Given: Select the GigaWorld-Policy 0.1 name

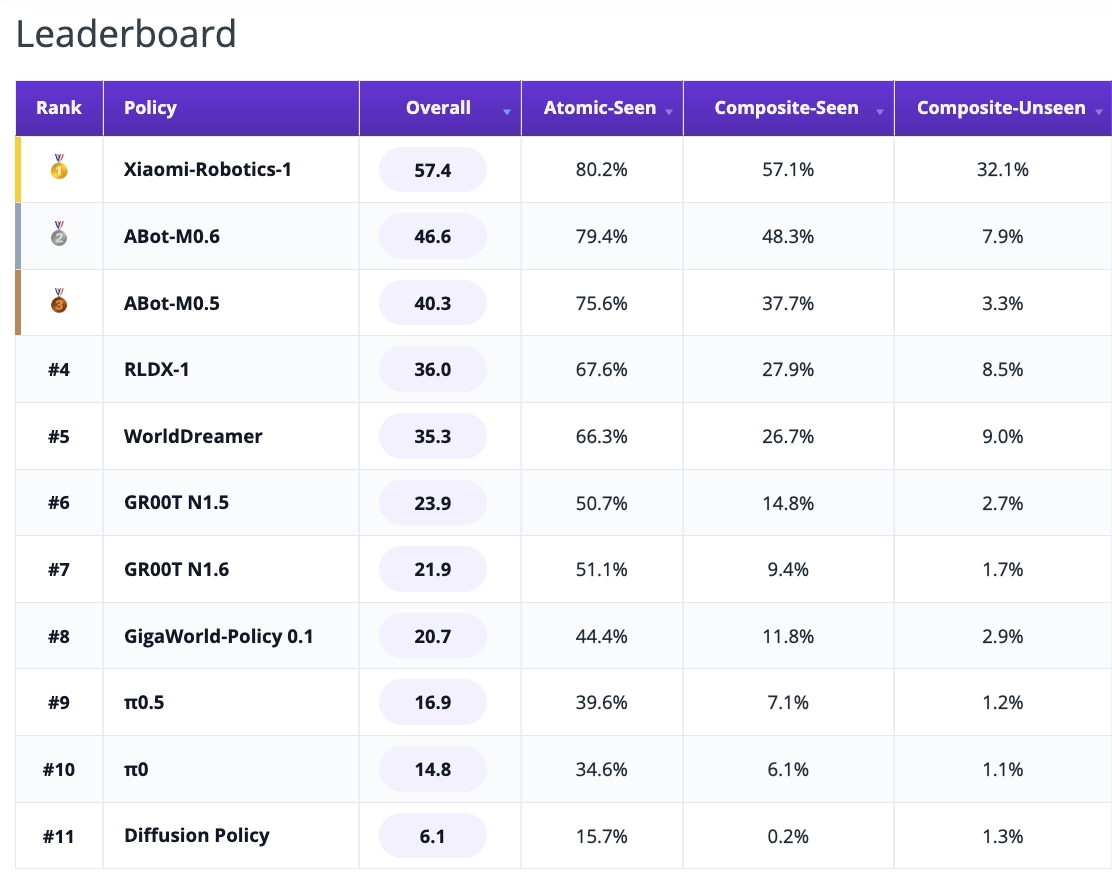Looking at the screenshot, I should 218,636.
